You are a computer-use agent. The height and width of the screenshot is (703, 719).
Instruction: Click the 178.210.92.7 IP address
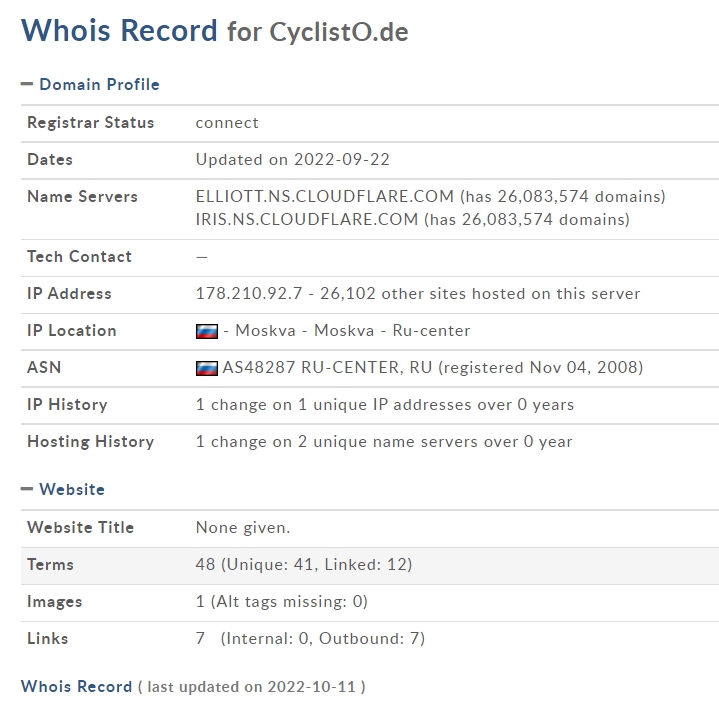pyautogui.click(x=249, y=293)
